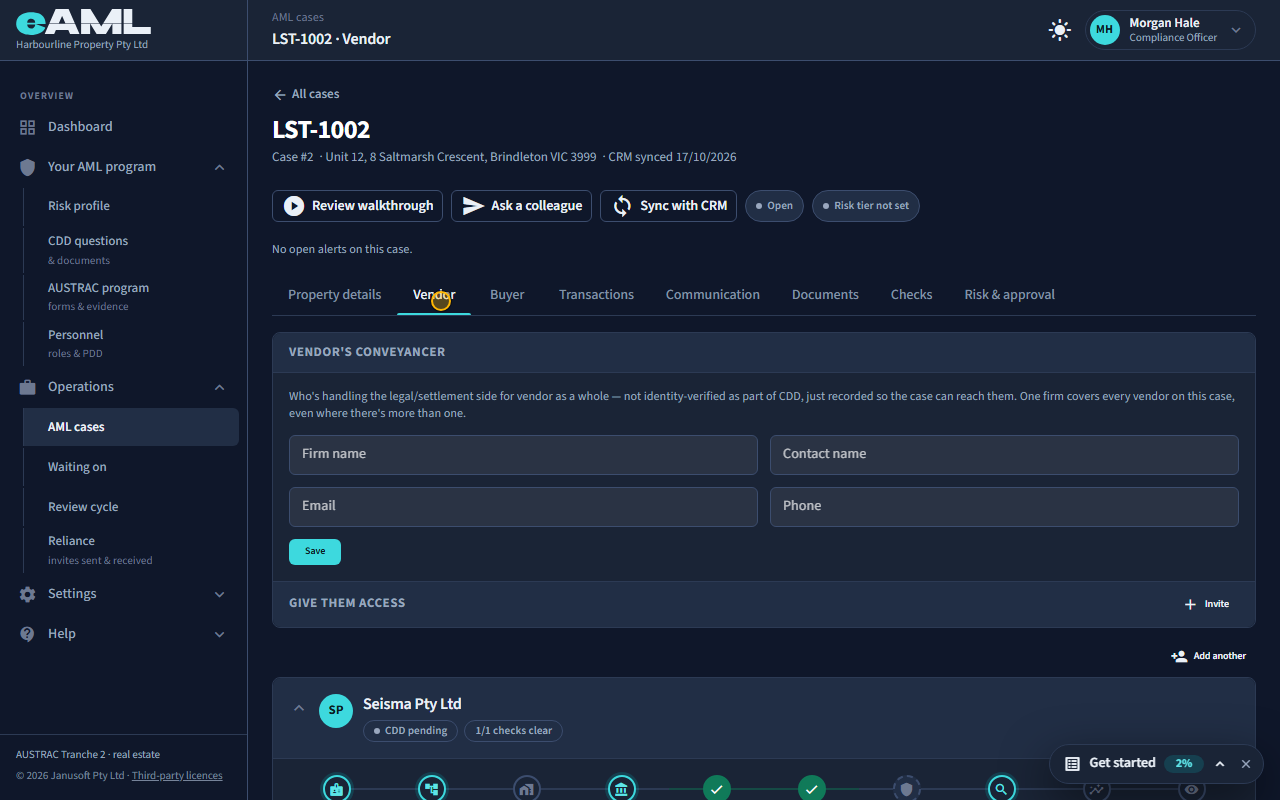
Task: Switch to the Transactions tab
Action: point(596,295)
